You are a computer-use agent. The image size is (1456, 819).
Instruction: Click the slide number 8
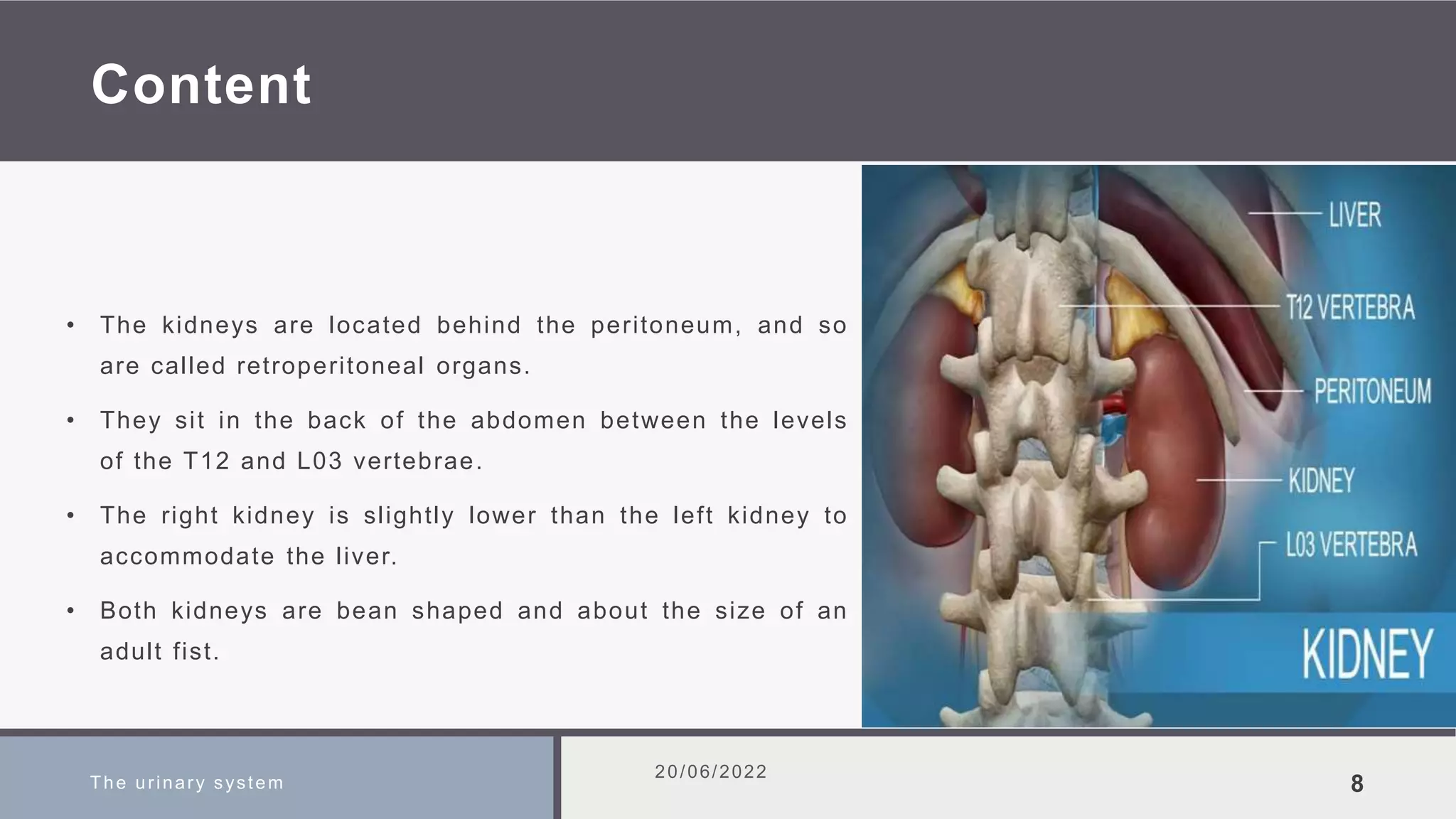[1357, 784]
